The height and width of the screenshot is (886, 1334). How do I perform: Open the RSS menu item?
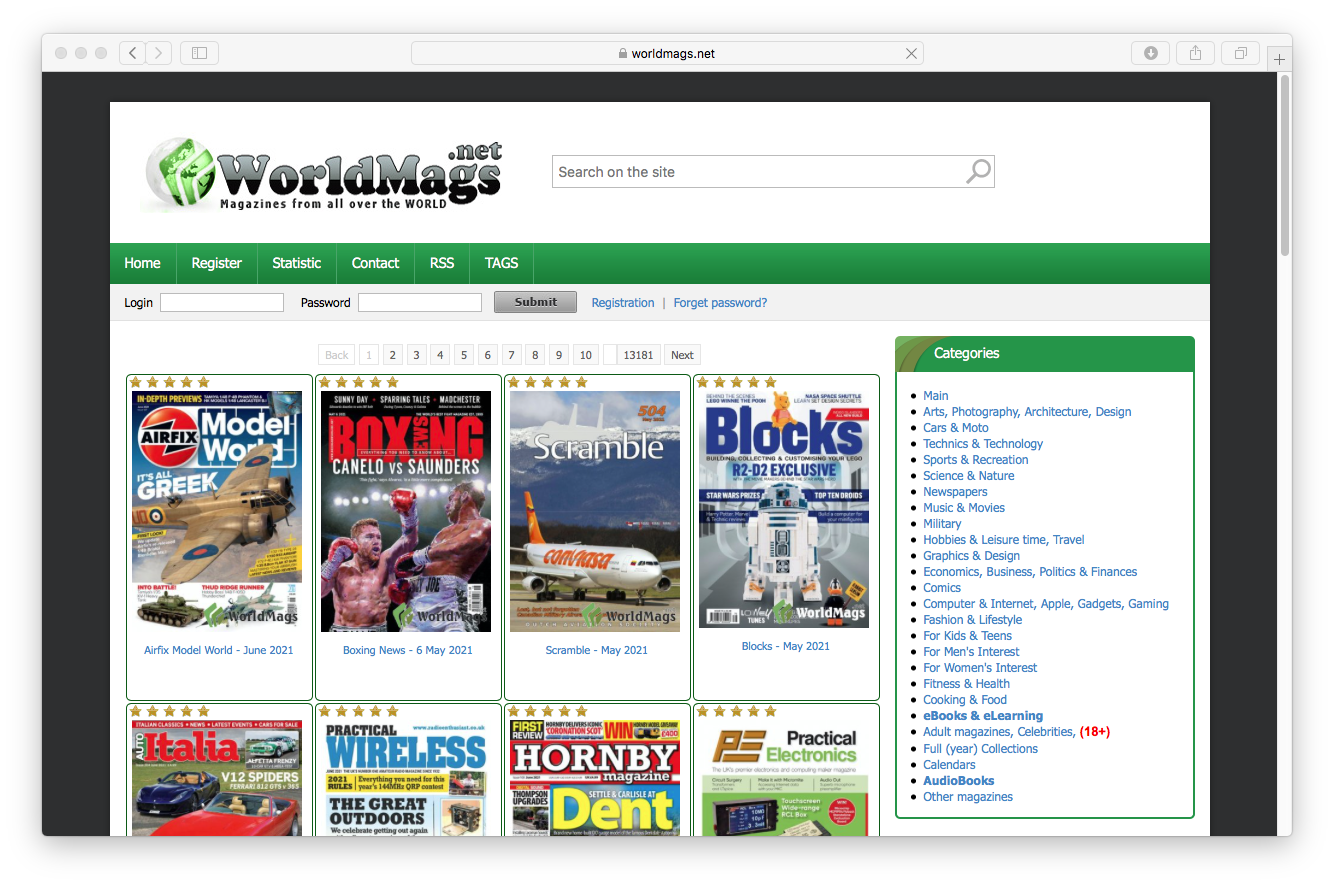(442, 263)
